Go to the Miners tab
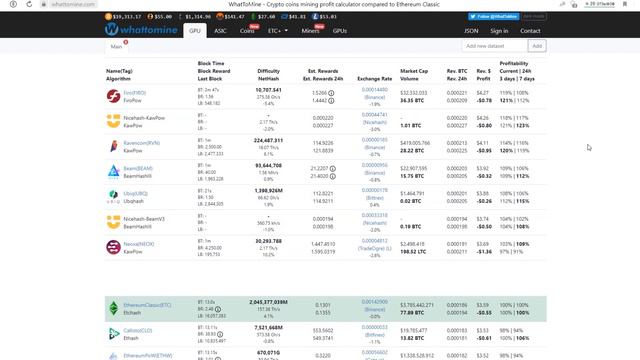Screen dimensions: 640x360 (310, 31)
